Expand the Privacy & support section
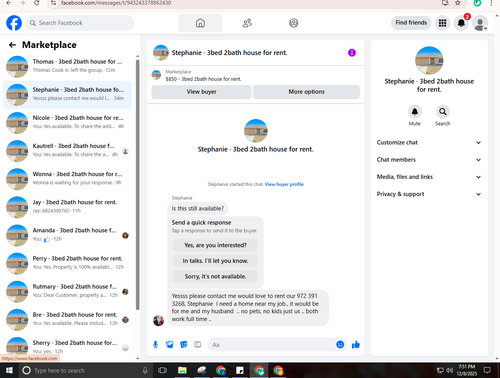The height and width of the screenshot is (378, 500). 429,194
